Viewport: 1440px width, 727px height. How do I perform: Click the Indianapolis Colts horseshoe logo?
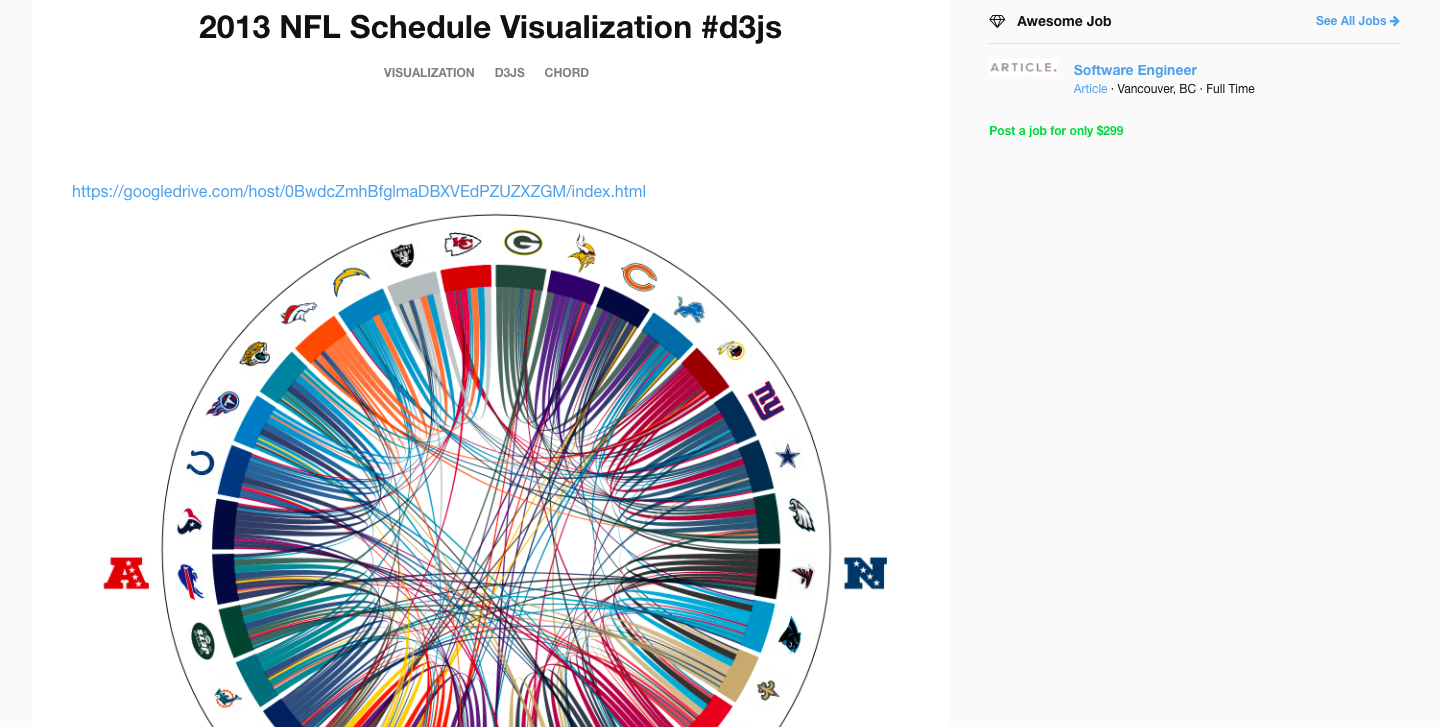201,463
